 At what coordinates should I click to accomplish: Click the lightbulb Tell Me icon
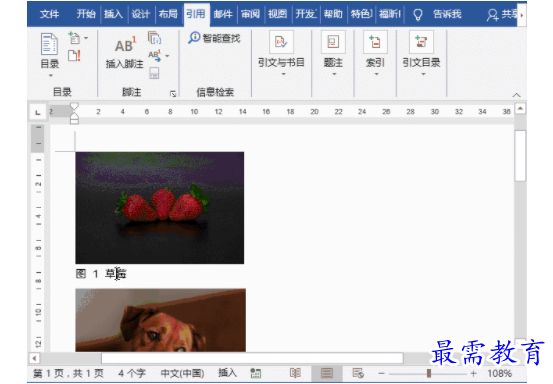tap(418, 15)
